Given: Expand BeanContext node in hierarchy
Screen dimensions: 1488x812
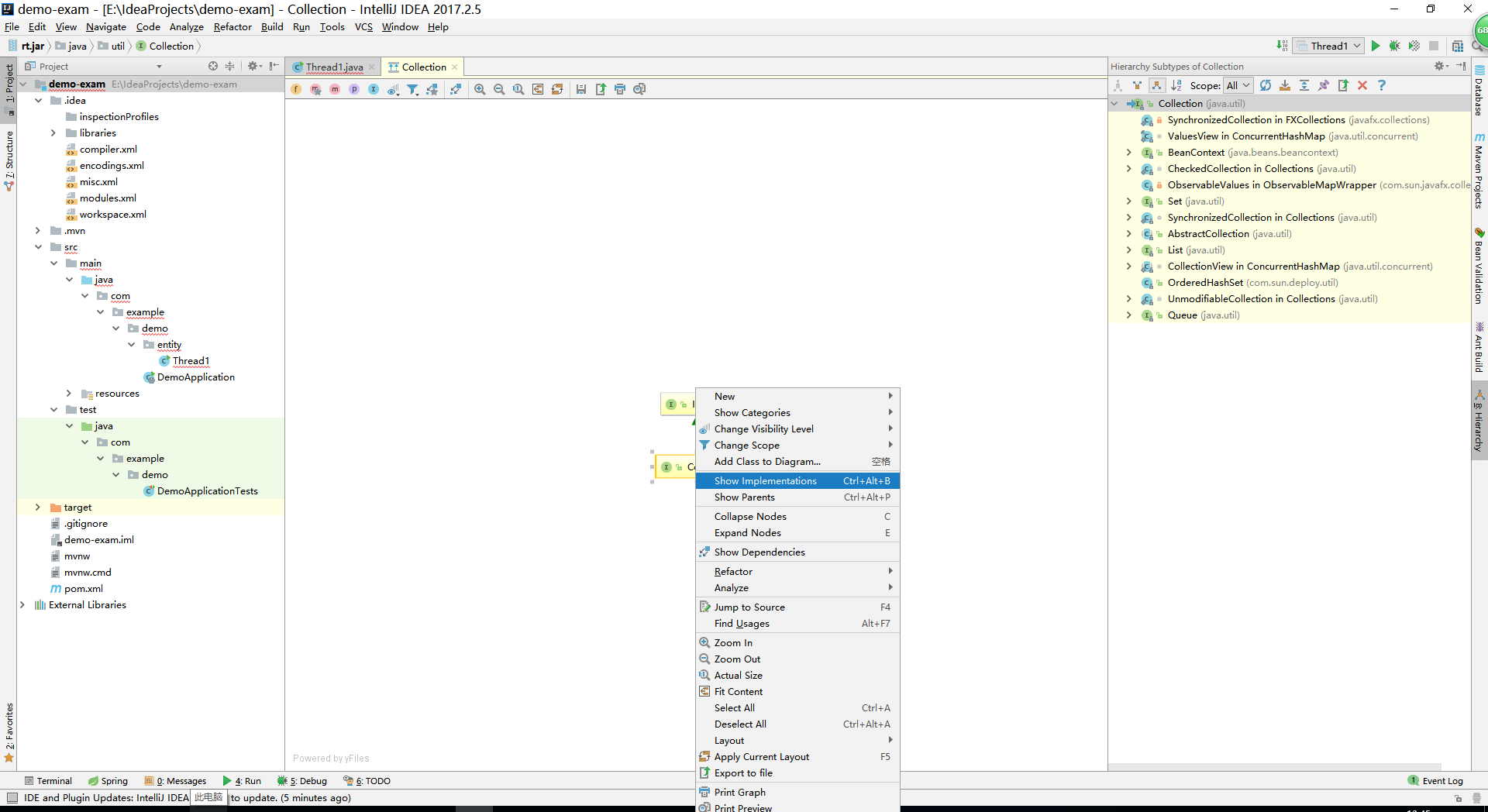Looking at the screenshot, I should click(1129, 153).
